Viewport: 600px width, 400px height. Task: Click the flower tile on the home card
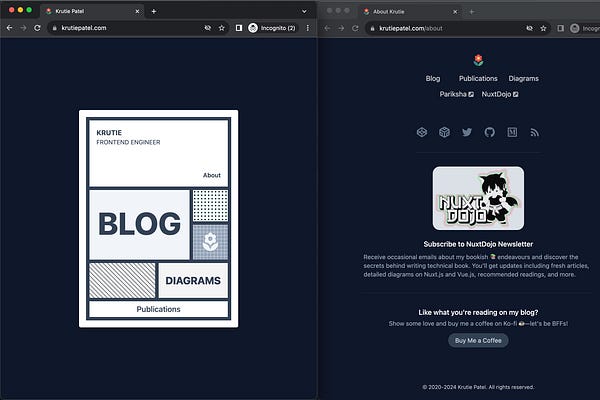[x=210, y=242]
